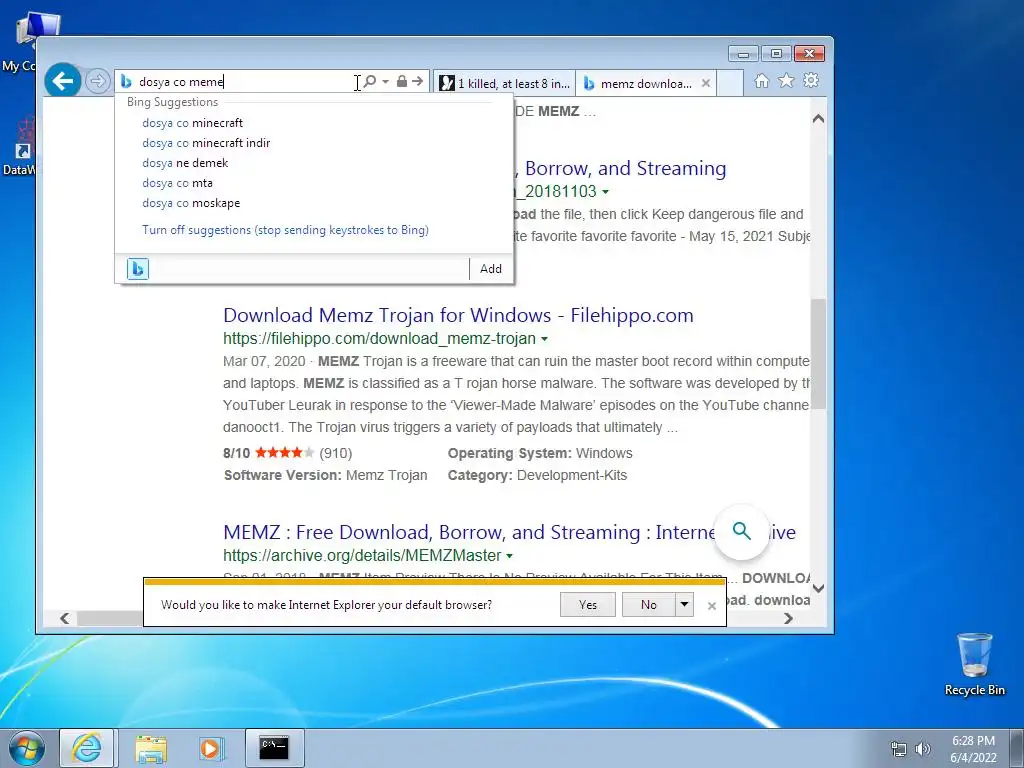Click the Go arrow in address bar

click(418, 82)
